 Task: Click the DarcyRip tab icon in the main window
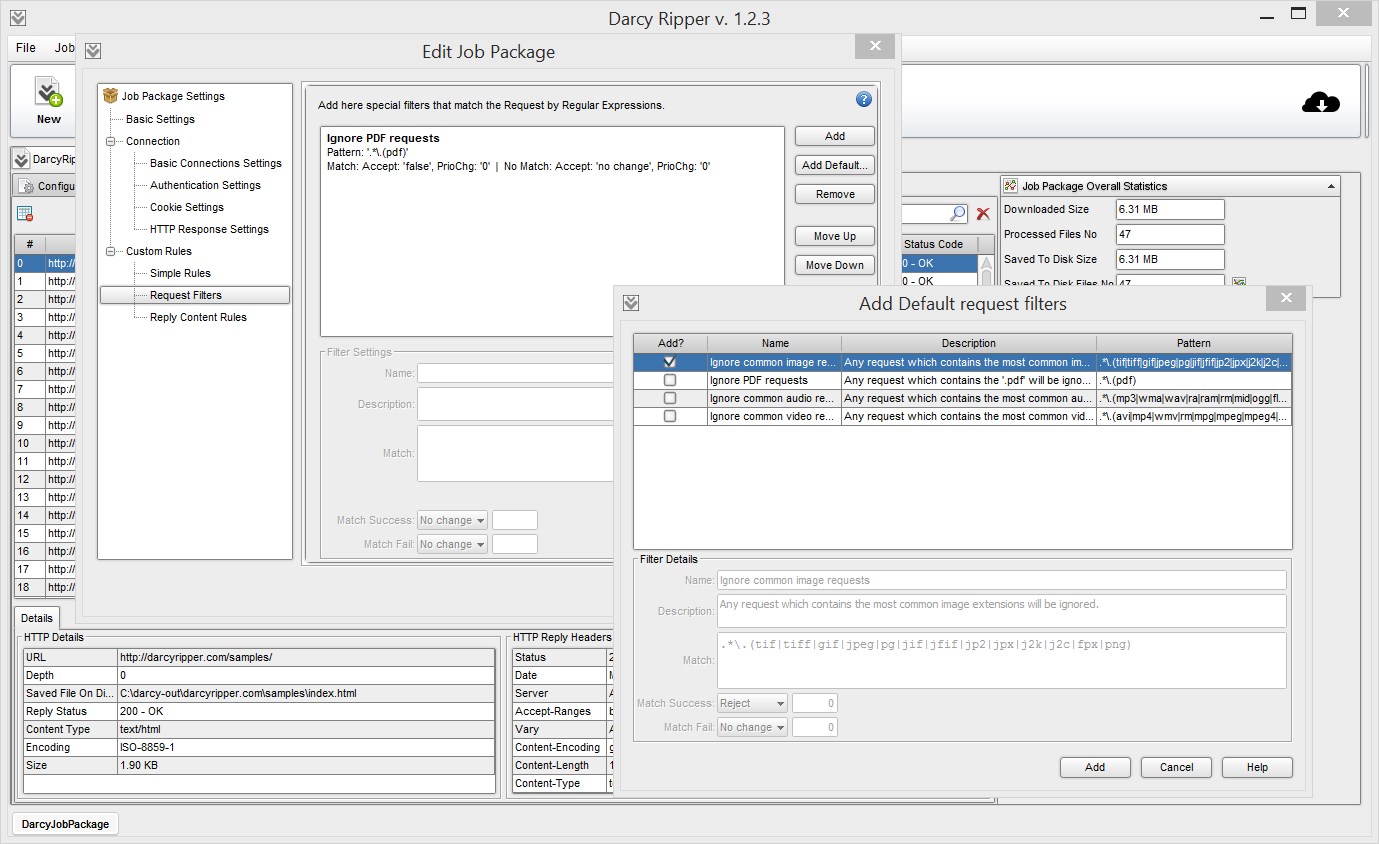coord(21,159)
